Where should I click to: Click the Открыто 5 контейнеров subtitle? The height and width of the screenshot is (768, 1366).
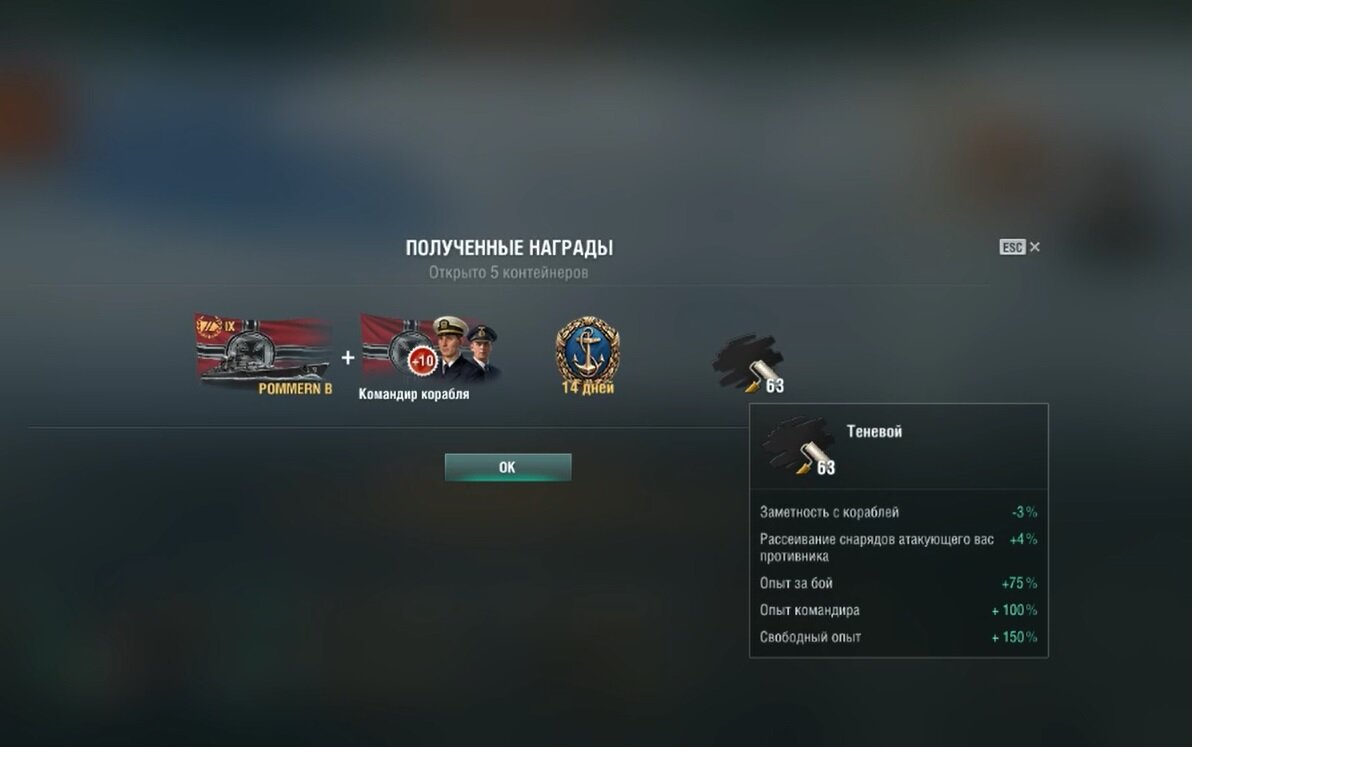point(509,272)
